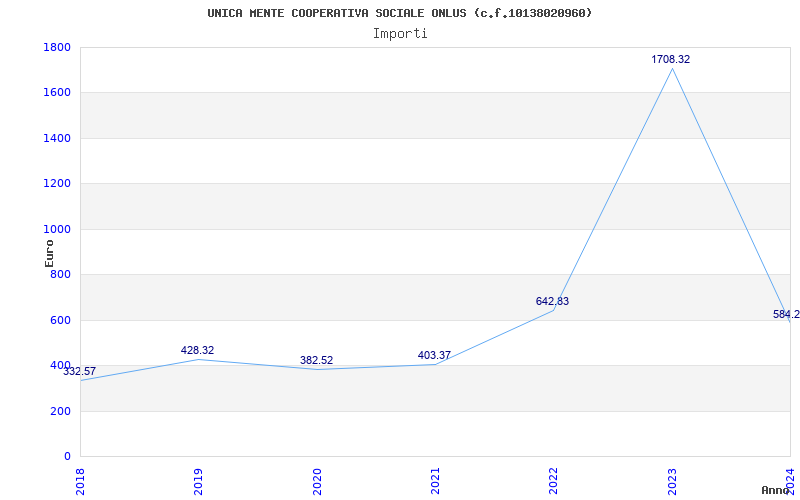This screenshot has width=800, height=500.
Task: Click the Importi subtitle
Action: coord(400,34)
